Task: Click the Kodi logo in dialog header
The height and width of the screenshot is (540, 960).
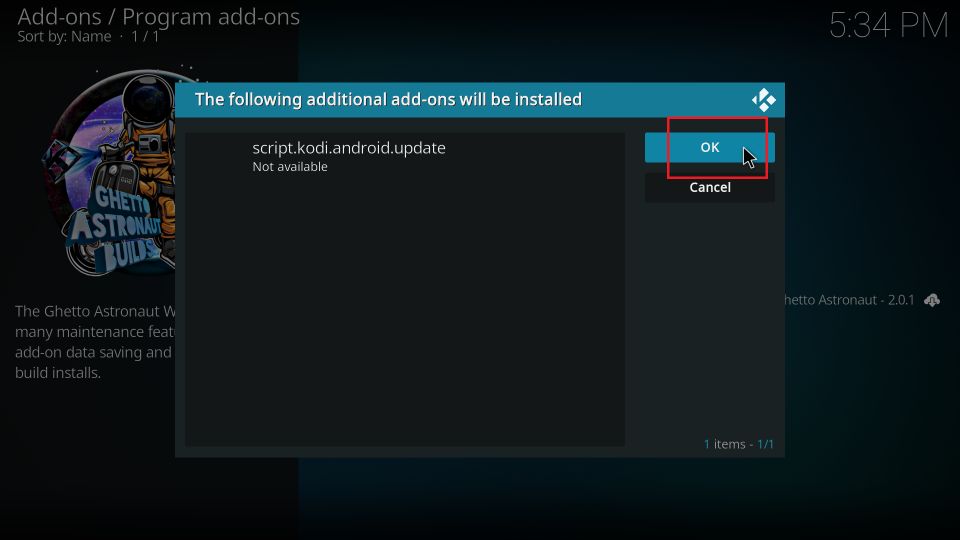Action: coord(763,100)
